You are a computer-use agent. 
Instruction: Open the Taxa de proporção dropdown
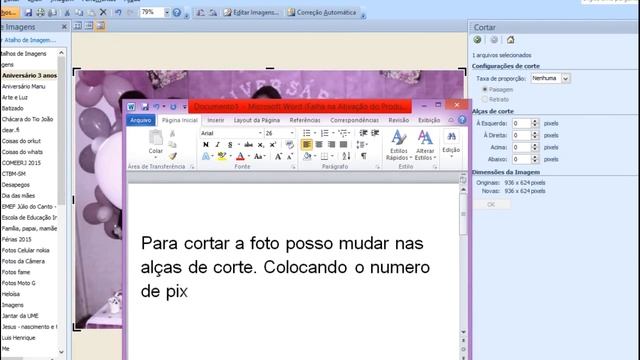point(565,78)
